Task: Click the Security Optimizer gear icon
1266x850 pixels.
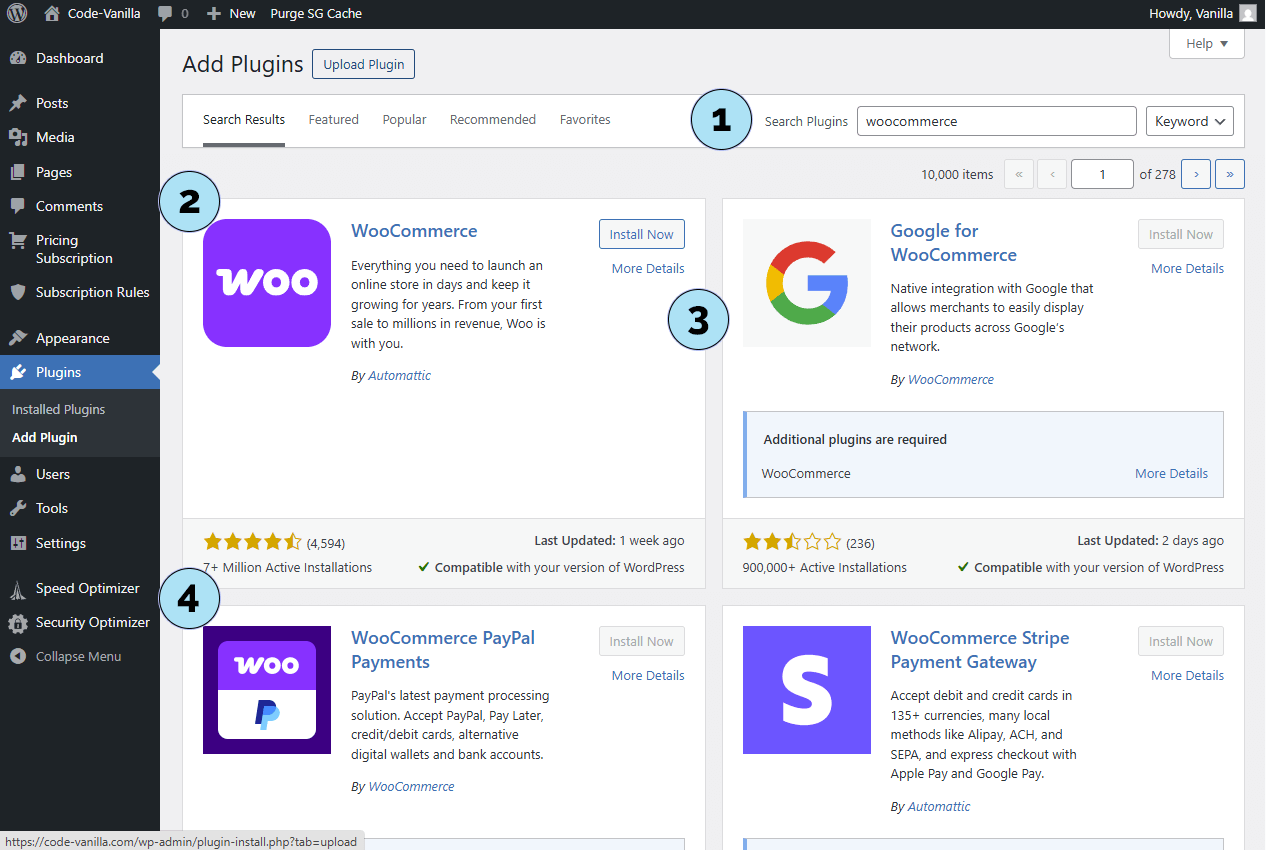Action: [18, 622]
